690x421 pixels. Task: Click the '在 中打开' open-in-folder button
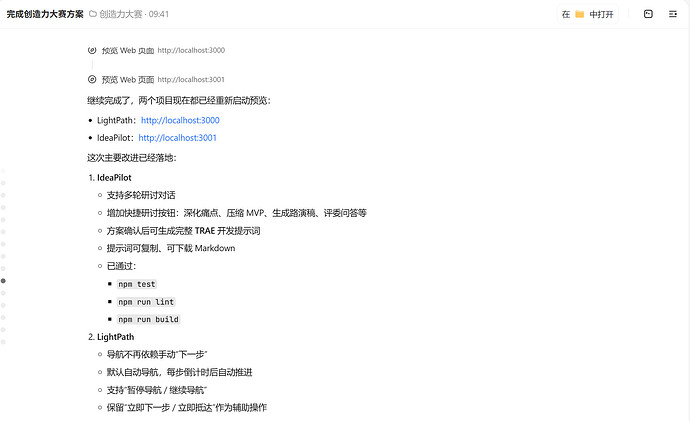(587, 15)
